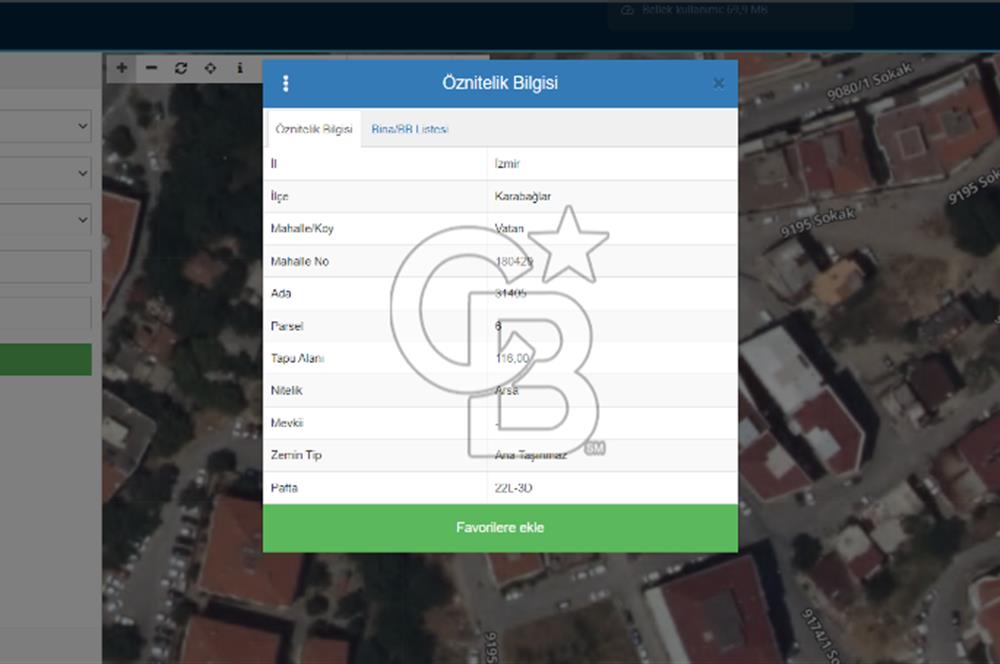
Task: Switch to the Bina/BB Listesi tab
Action: (x=410, y=130)
